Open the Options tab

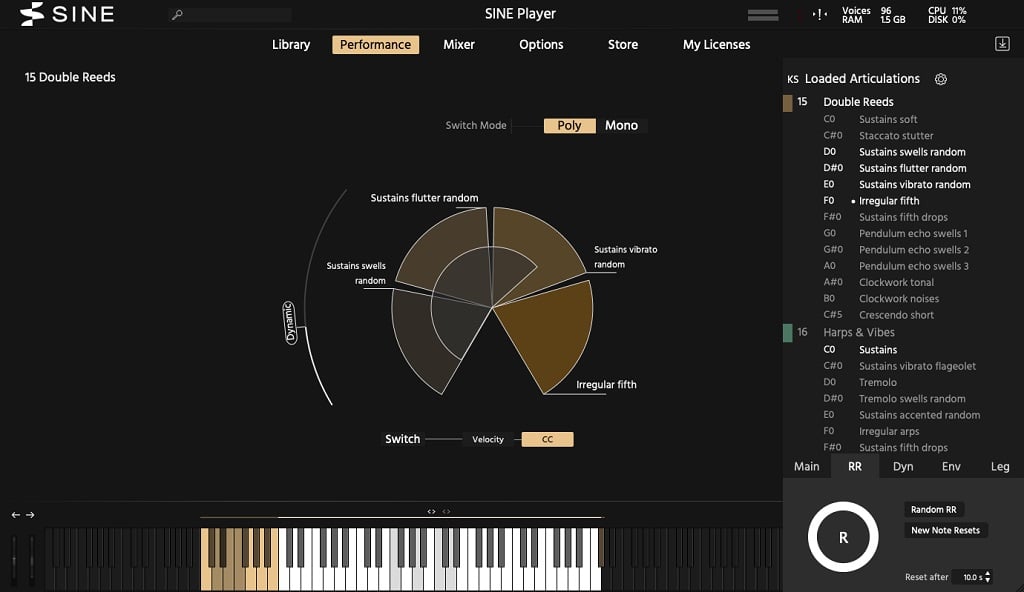541,44
